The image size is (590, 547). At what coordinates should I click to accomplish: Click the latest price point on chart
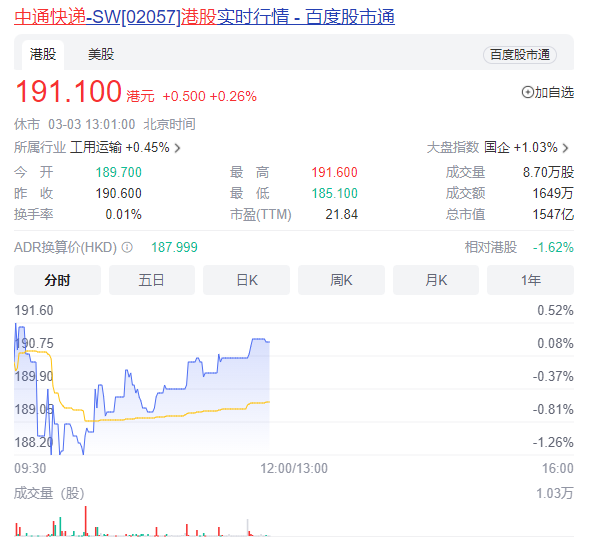269,342
